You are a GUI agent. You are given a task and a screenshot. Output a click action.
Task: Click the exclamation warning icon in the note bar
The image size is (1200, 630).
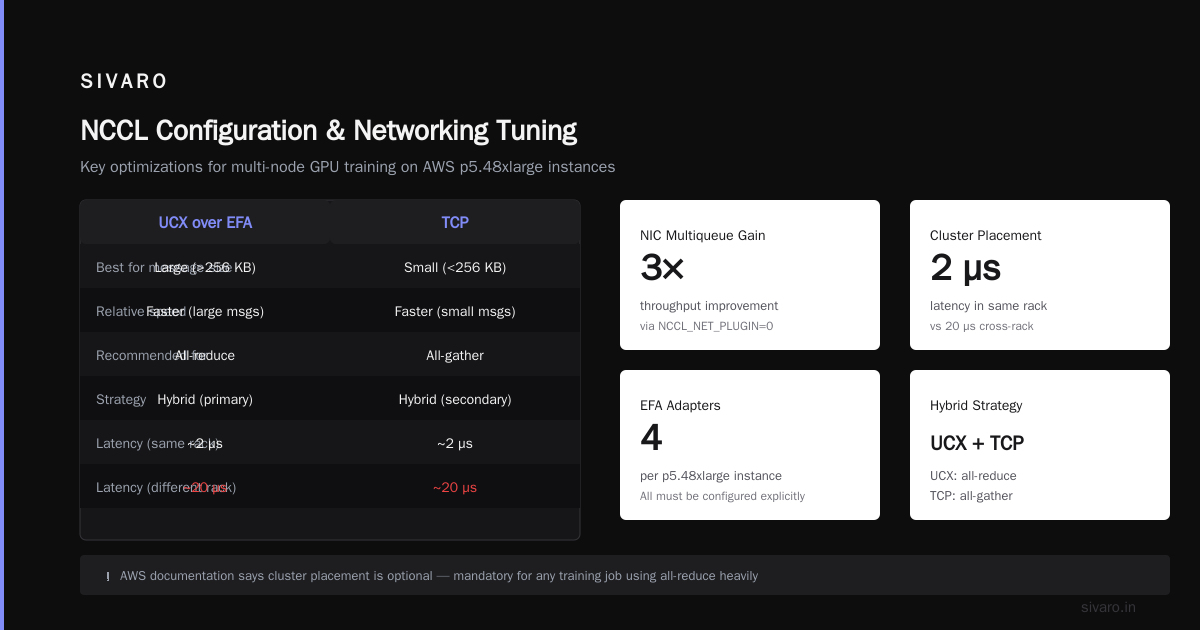108,576
